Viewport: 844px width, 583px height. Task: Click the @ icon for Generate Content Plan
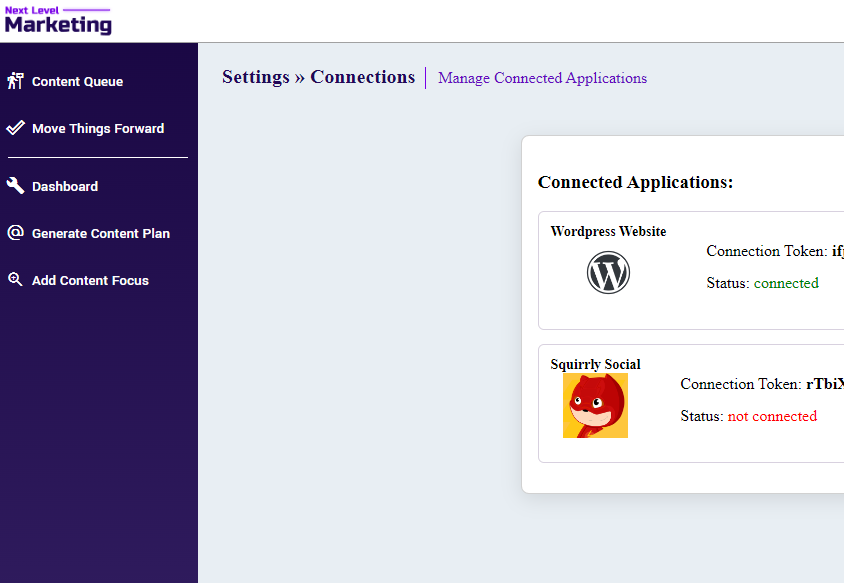tap(15, 233)
